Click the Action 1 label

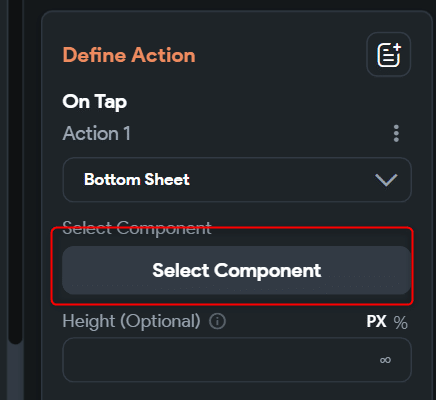point(96,134)
